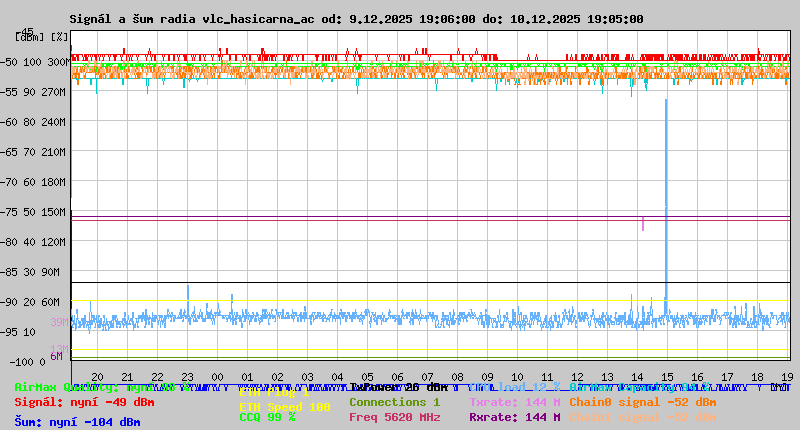Click the '-90 20 60M' y-axis label
Screen dimensions: 800x430
30,302
